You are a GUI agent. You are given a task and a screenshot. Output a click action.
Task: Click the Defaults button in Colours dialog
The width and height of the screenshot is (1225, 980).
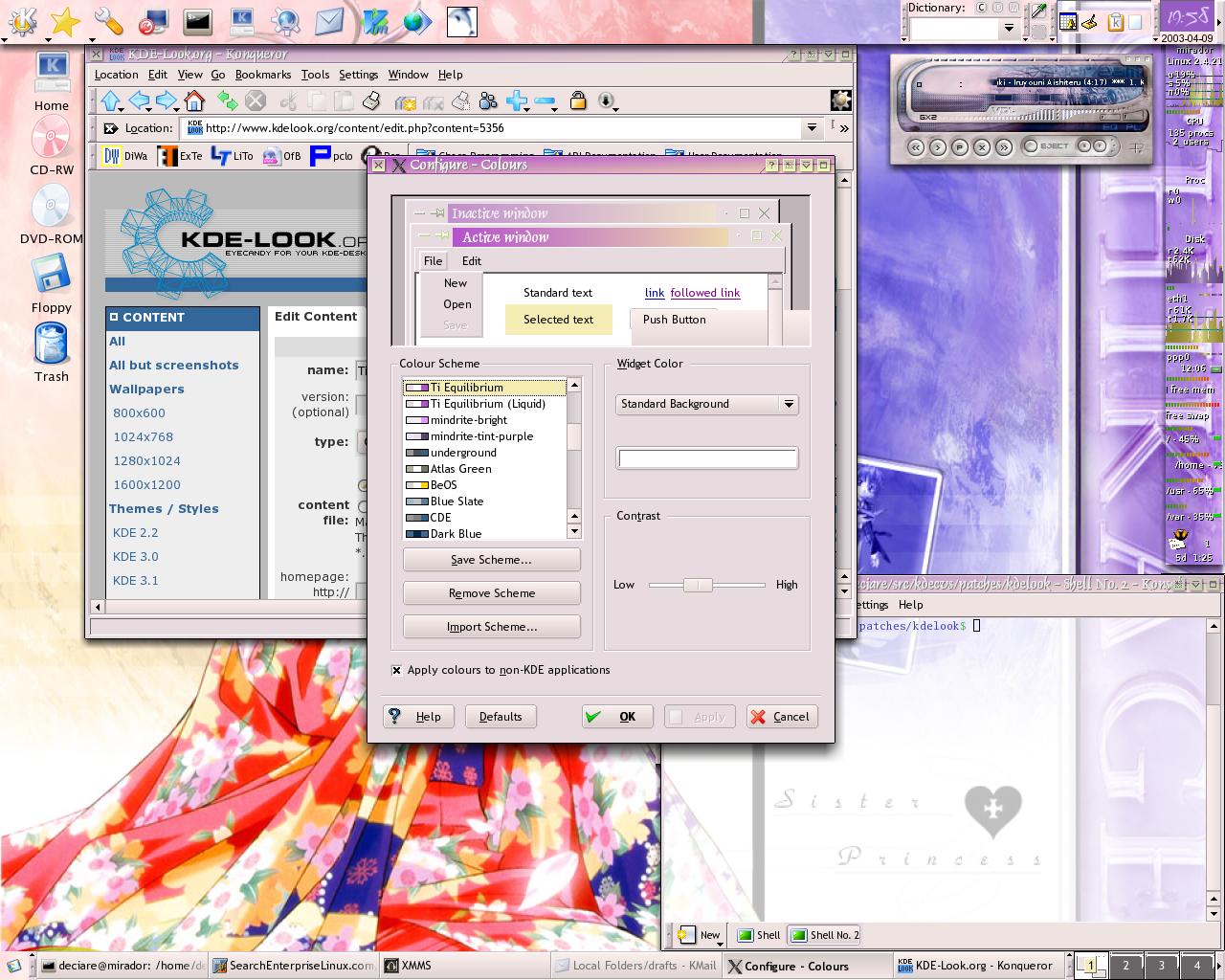point(501,717)
